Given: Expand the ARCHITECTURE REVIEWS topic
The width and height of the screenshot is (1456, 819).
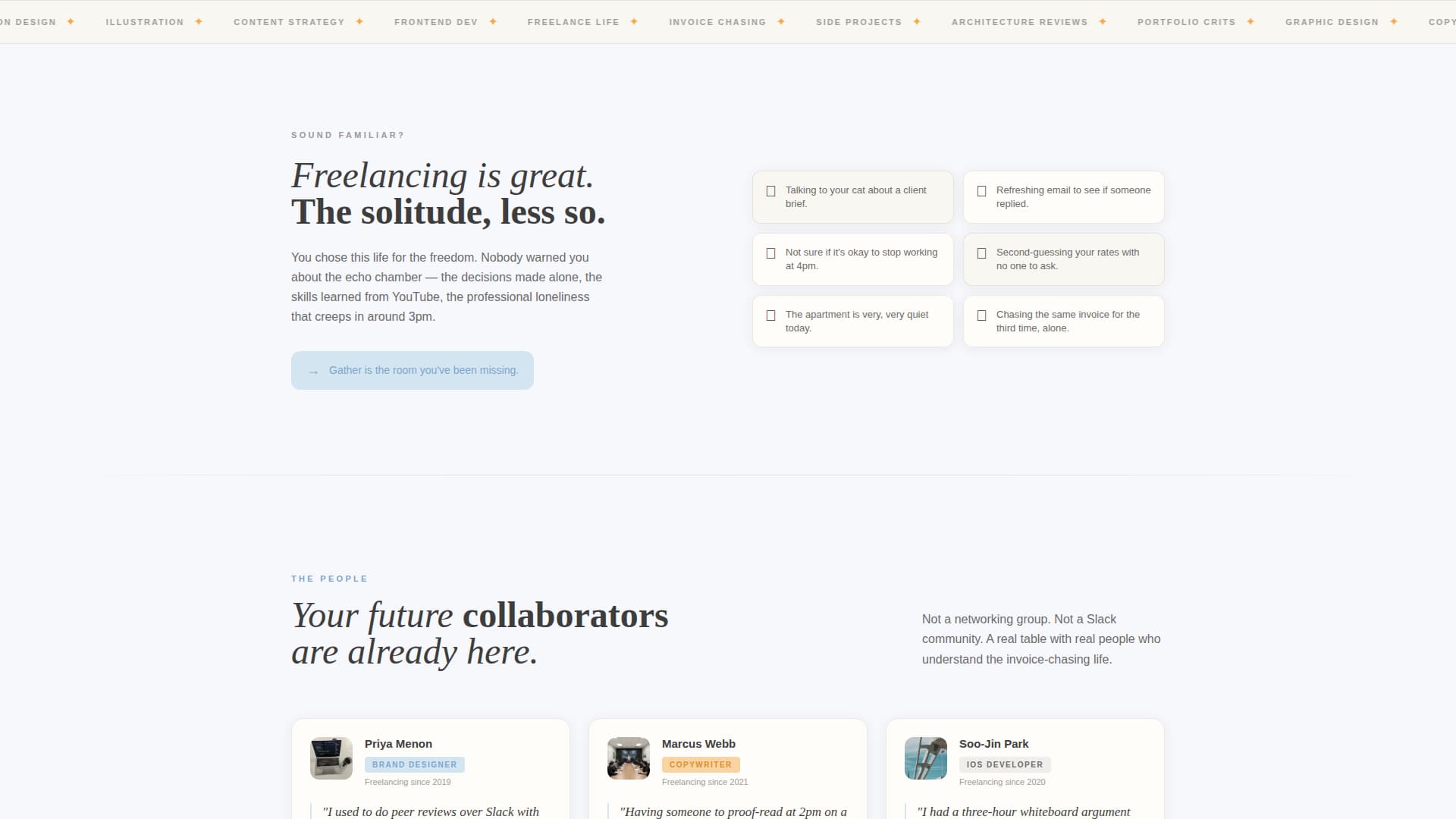Looking at the screenshot, I should pos(1019,22).
